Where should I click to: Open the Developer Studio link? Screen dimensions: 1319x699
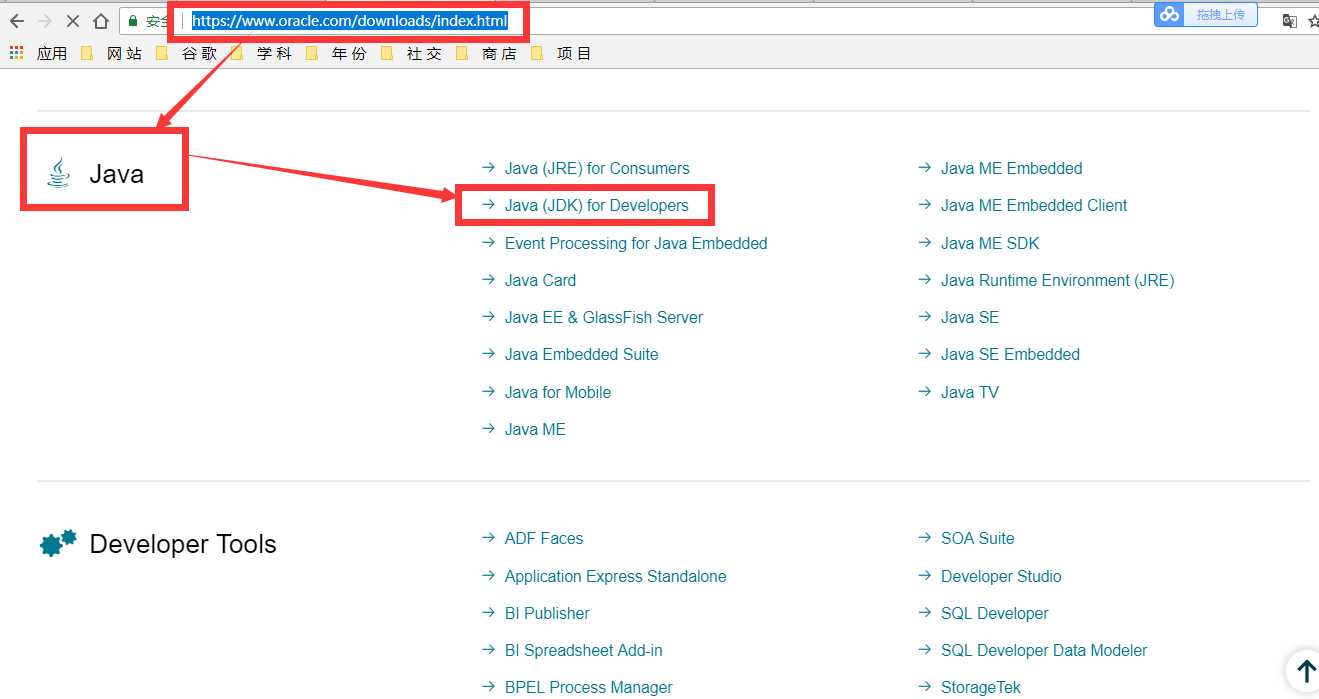click(x=1001, y=576)
